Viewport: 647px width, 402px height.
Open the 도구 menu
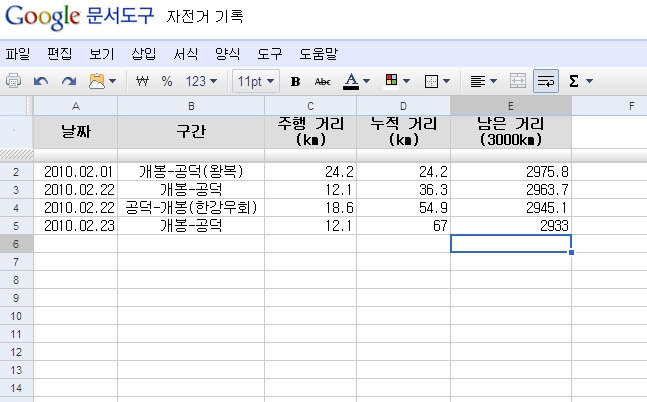(x=269, y=54)
